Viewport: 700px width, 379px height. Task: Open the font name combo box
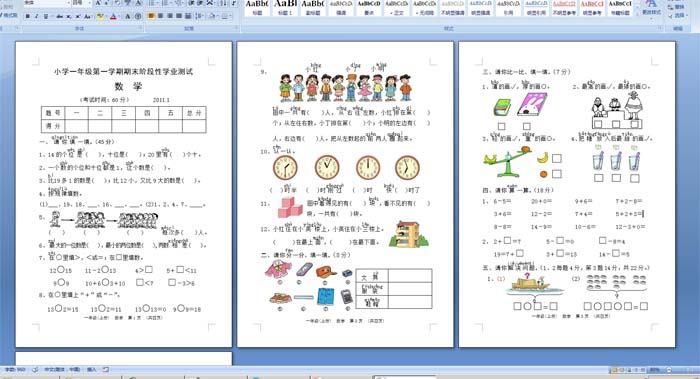[x=46, y=3]
